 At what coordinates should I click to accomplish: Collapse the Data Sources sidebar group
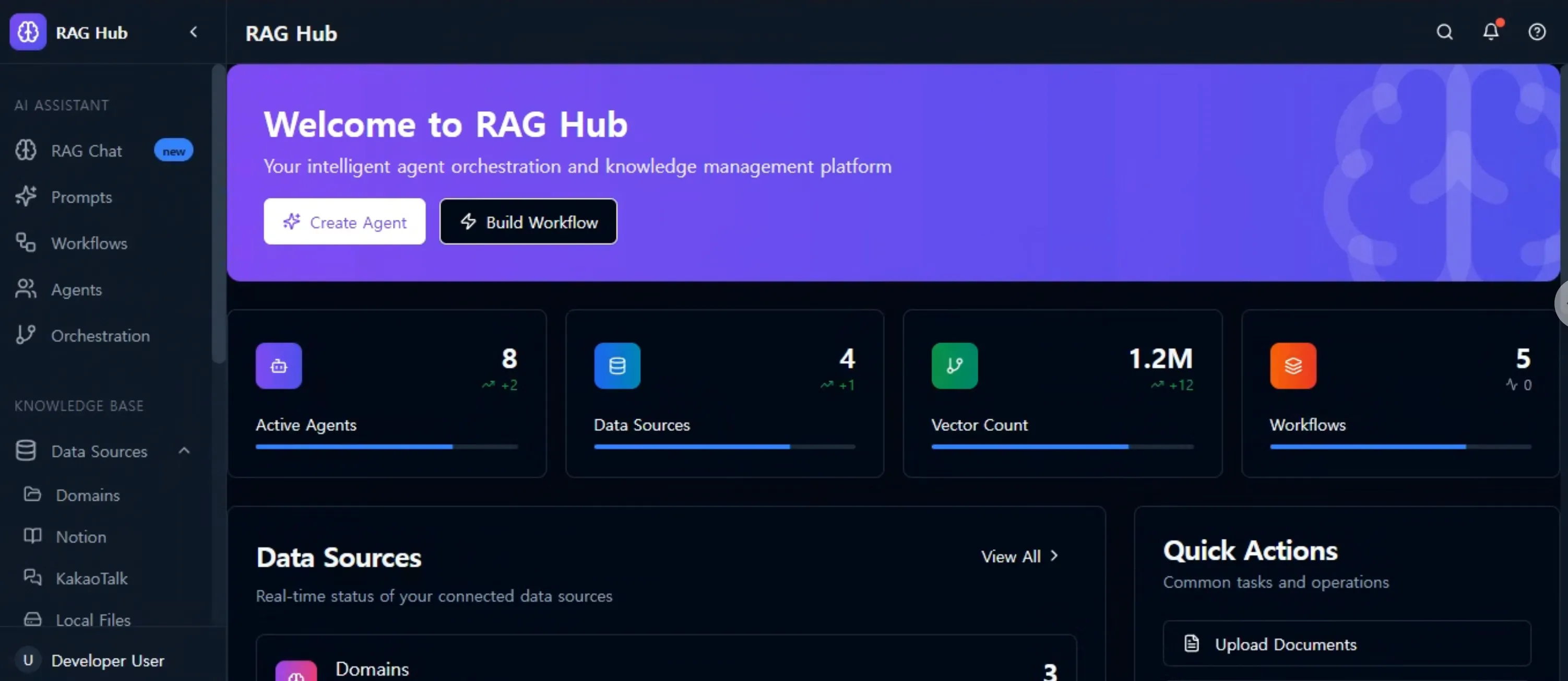tap(184, 451)
